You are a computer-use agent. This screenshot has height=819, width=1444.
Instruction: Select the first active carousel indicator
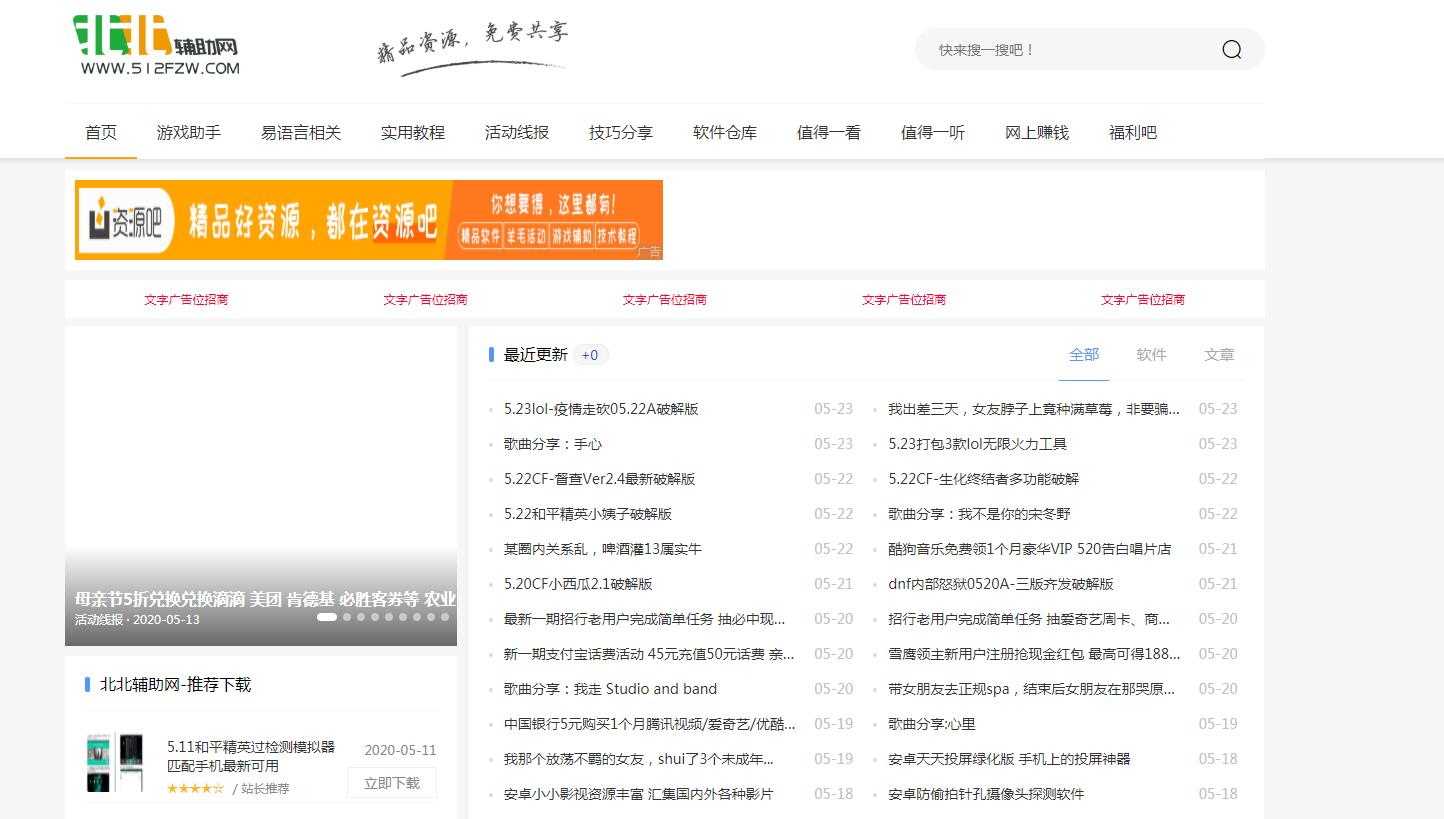[327, 617]
